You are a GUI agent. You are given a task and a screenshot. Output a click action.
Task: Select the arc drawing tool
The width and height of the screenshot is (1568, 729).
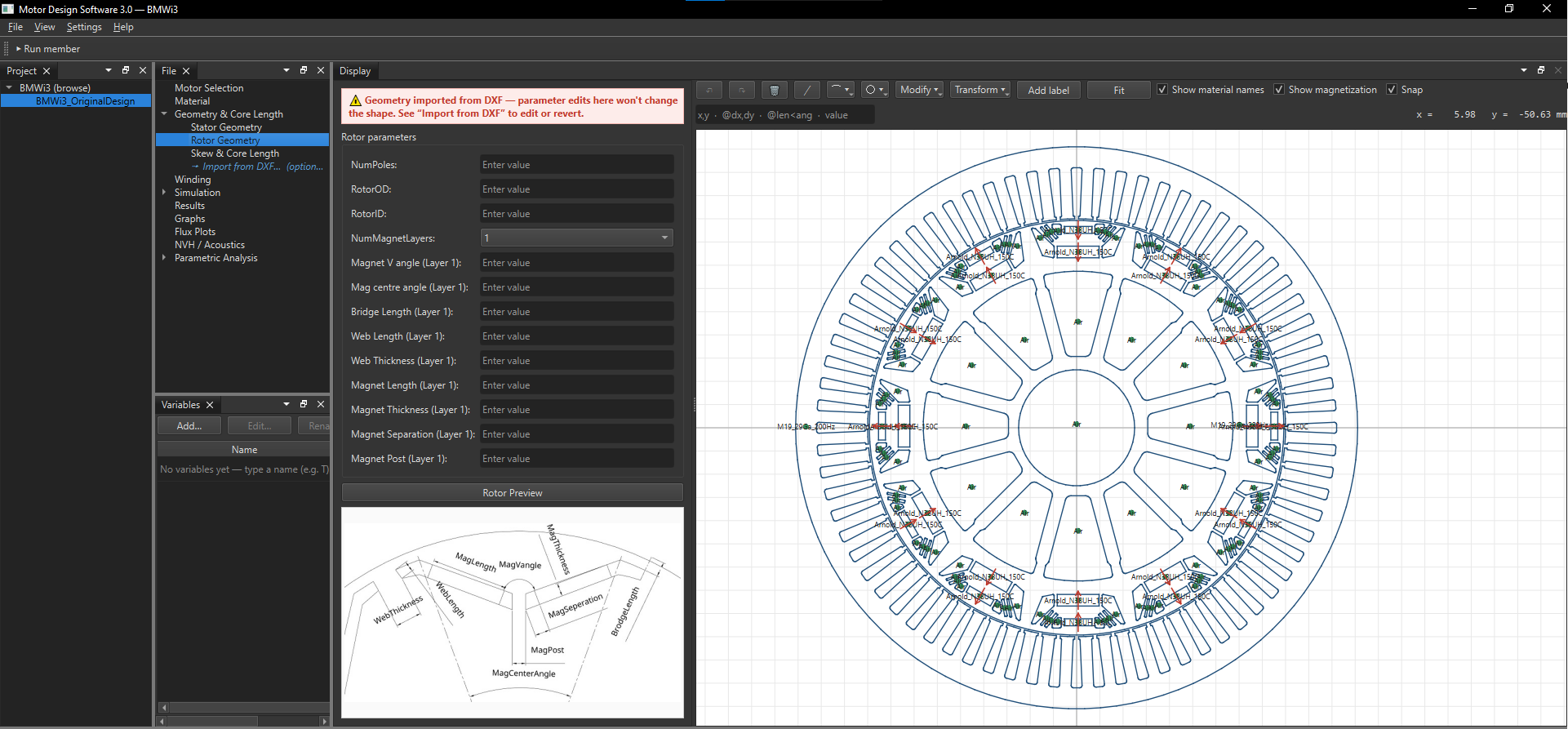[x=840, y=90]
